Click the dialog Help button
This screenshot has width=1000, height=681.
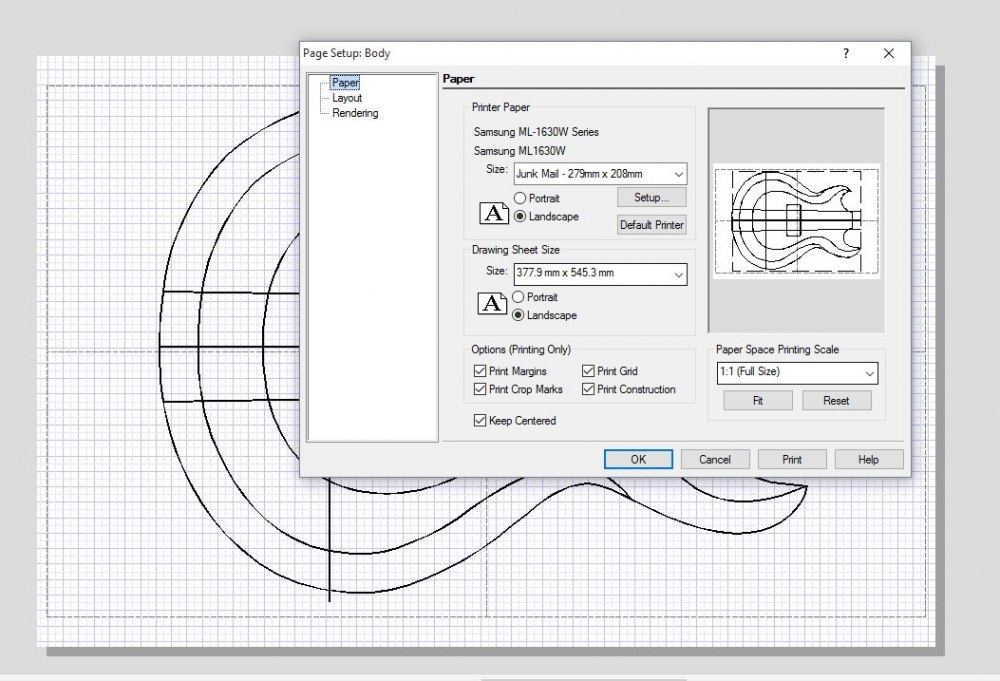point(868,459)
